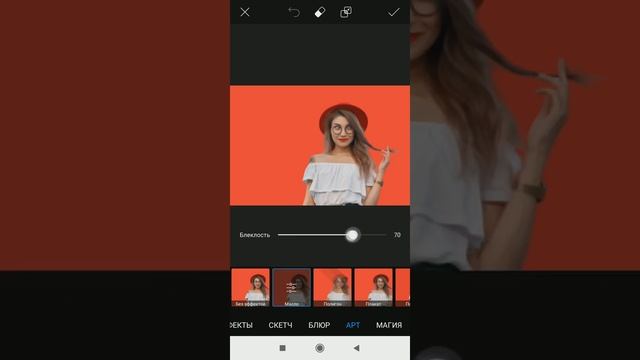Click the Блеклость slider handle
Image resolution: width=640 pixels, height=360 pixels.
(352, 235)
